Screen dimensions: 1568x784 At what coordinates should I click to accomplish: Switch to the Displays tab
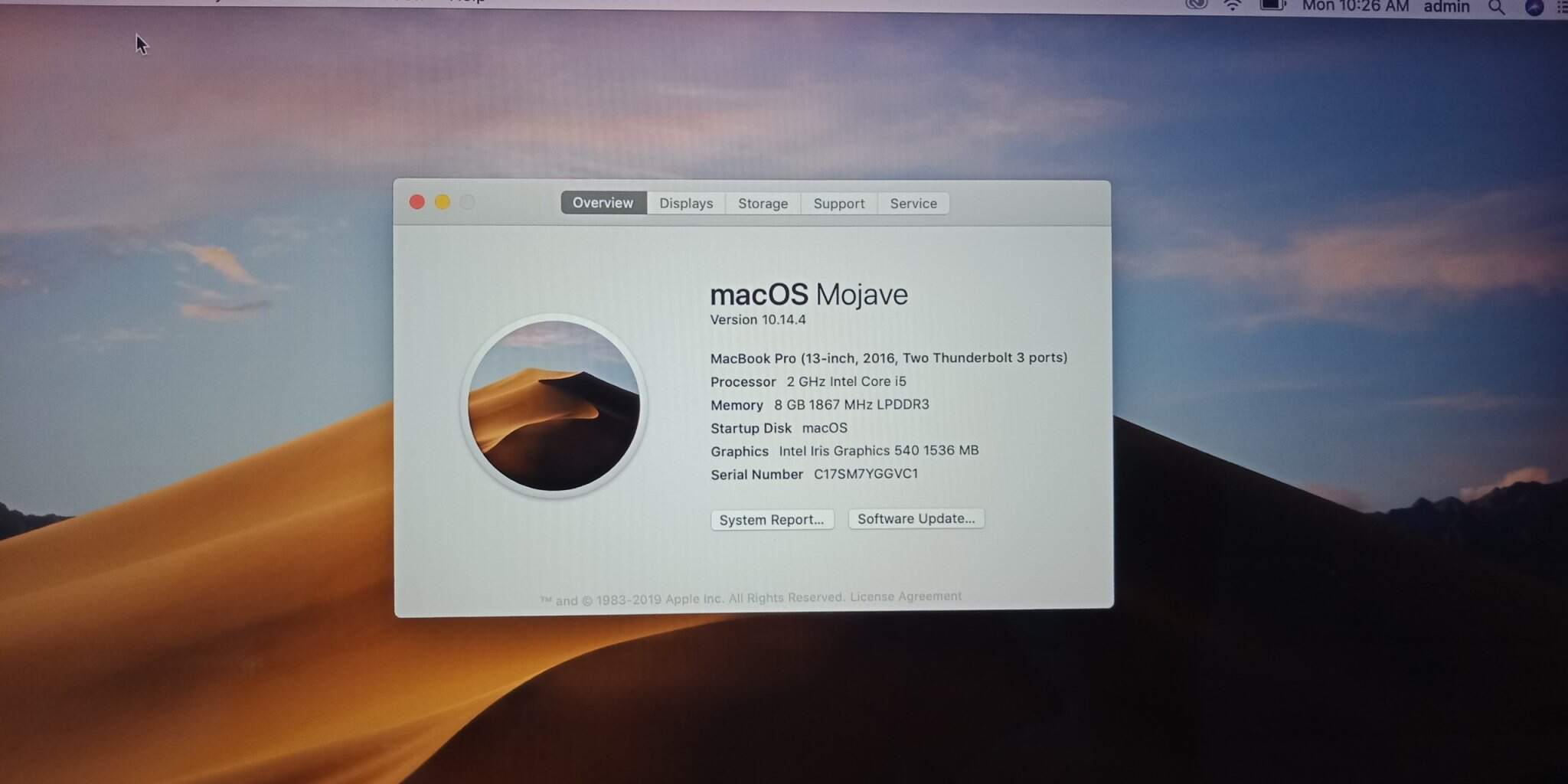686,204
